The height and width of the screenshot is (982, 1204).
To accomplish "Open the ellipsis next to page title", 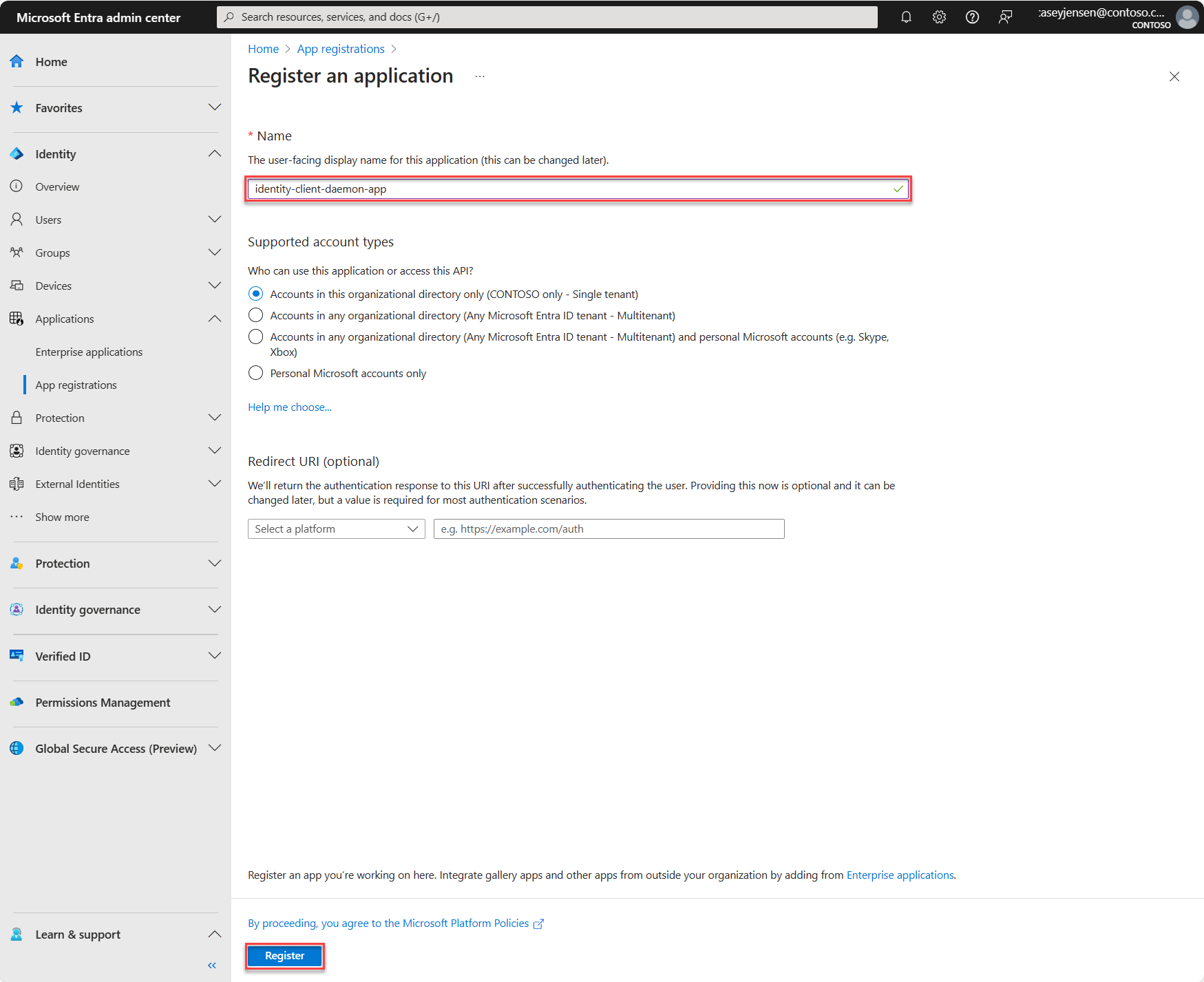I will tap(480, 76).
